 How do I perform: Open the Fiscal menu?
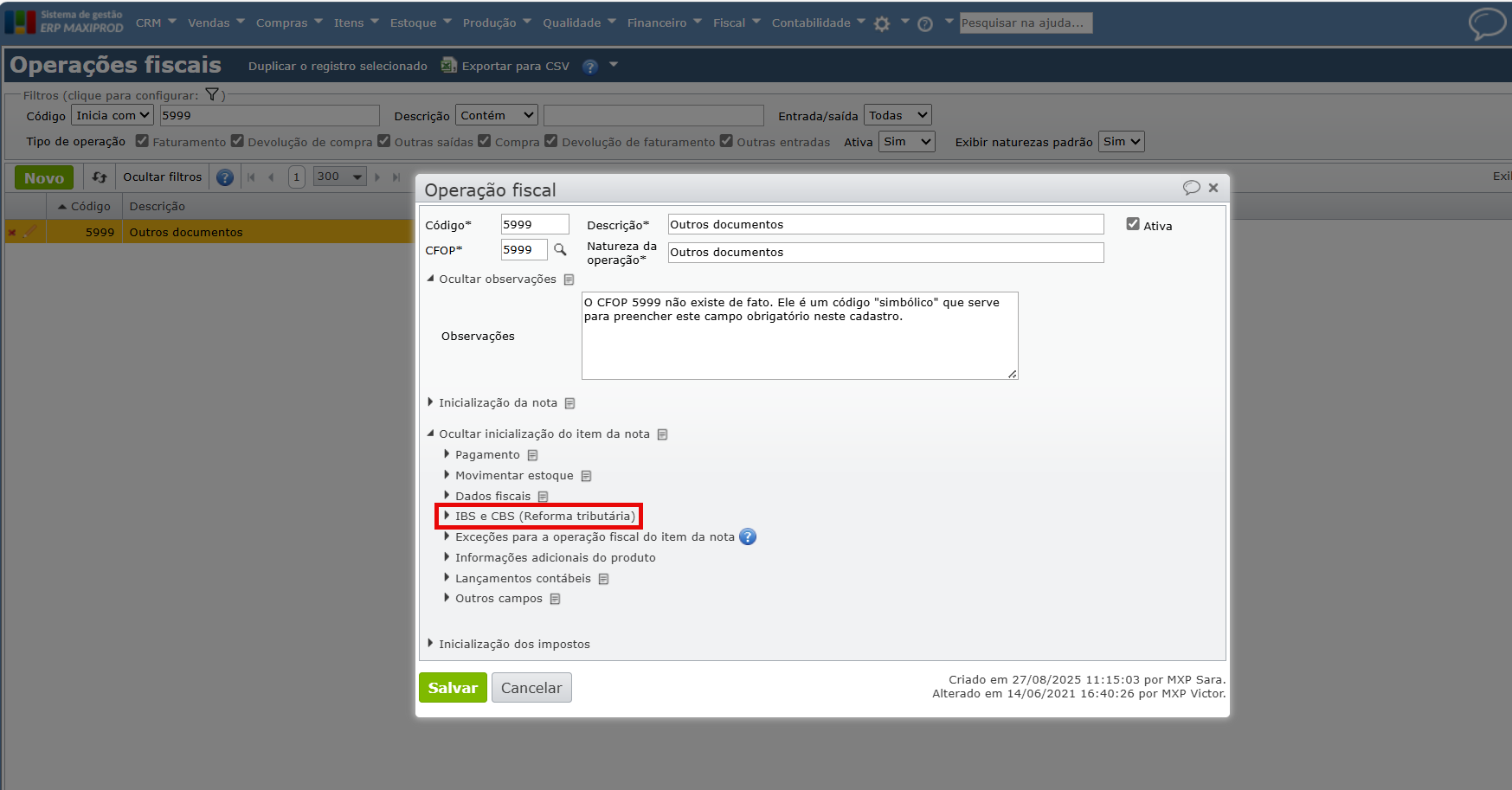[737, 23]
